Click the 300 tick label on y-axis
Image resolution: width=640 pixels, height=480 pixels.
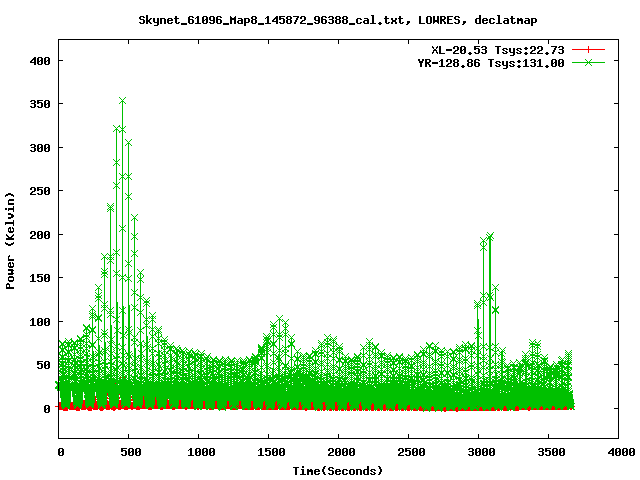[40, 147]
